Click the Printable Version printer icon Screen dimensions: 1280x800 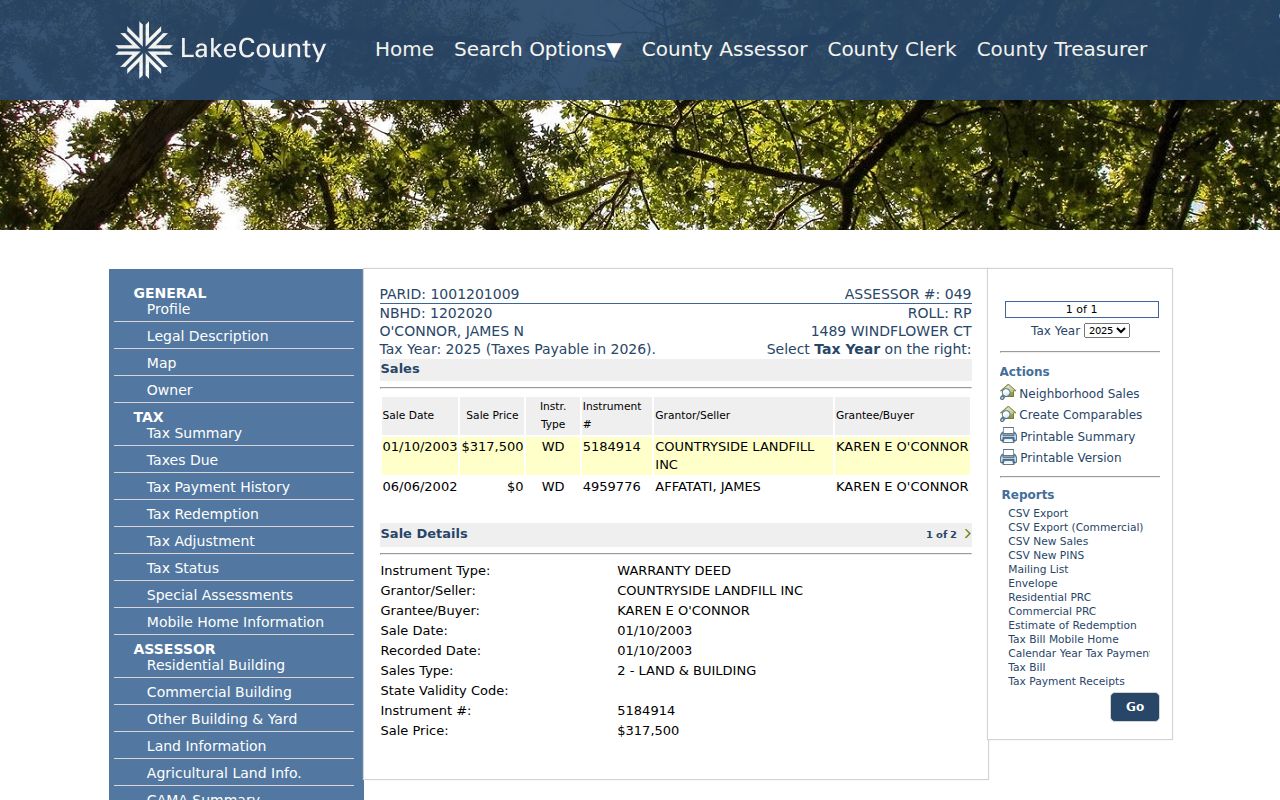(1008, 457)
